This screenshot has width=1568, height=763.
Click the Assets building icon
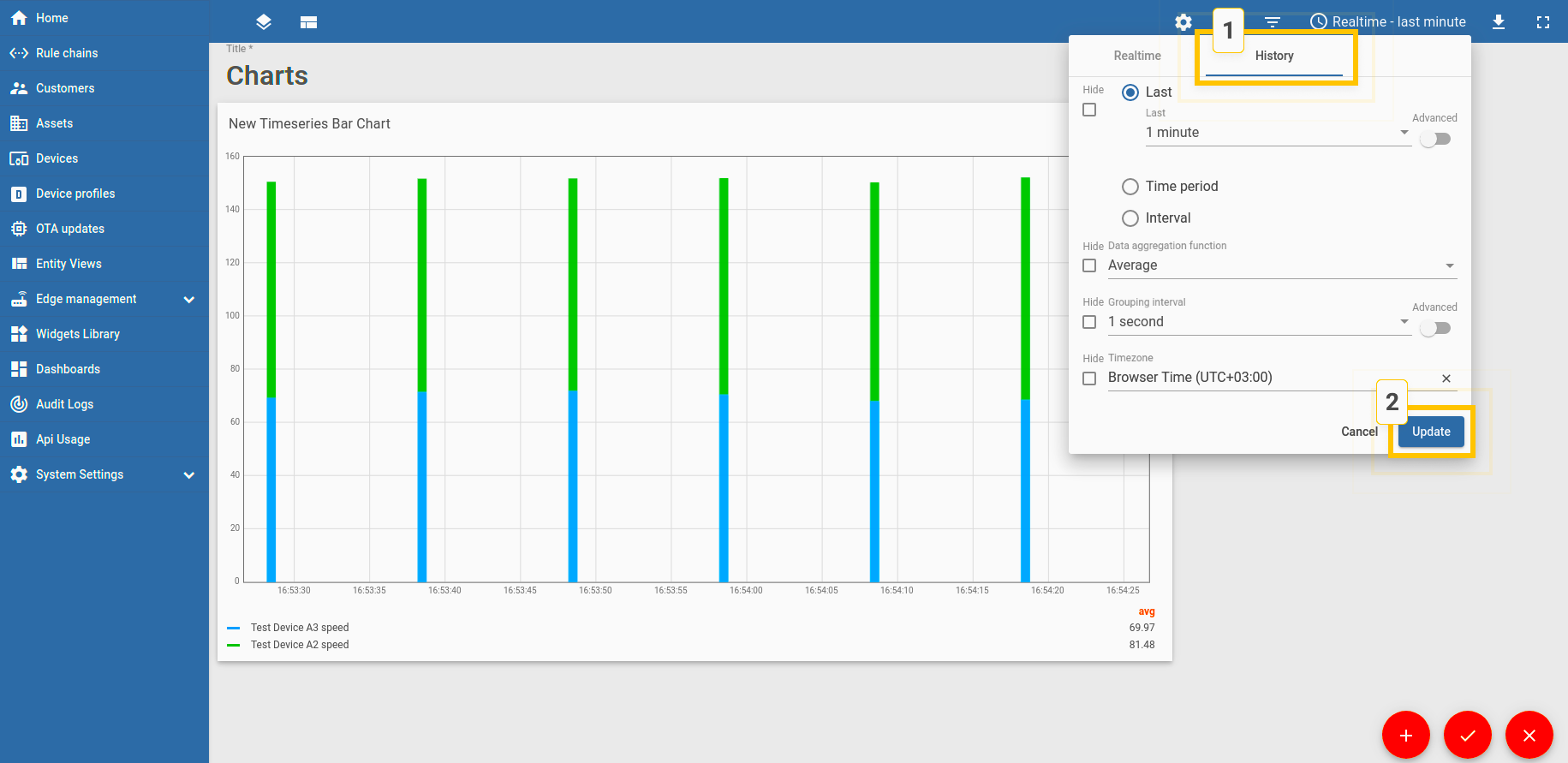coord(19,123)
